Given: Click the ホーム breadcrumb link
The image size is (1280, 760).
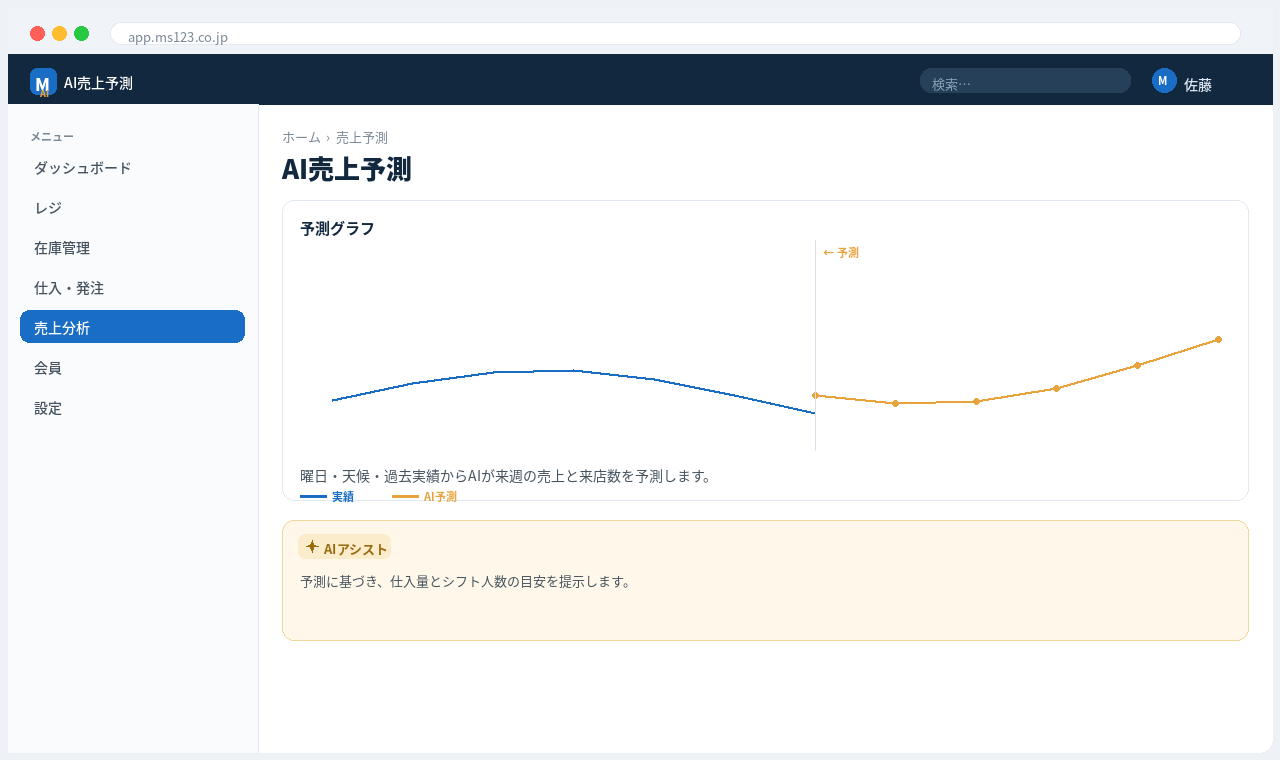Looking at the screenshot, I should coord(301,138).
